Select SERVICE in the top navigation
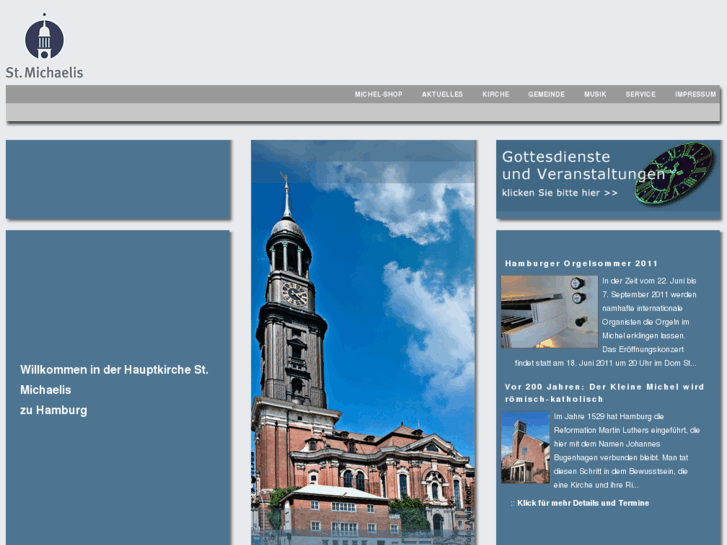 click(640, 94)
